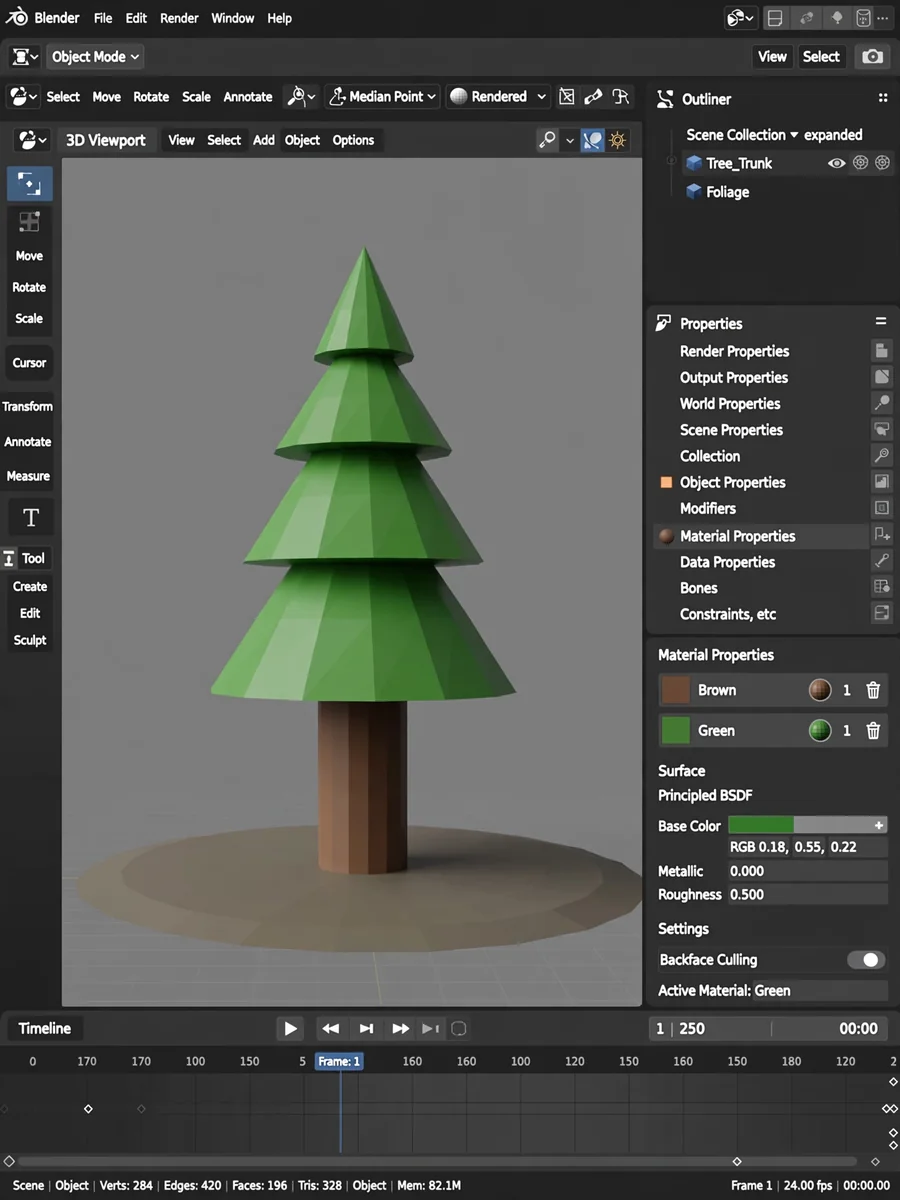Click the large T text tool icon
This screenshot has height=1200, width=900.
30,517
